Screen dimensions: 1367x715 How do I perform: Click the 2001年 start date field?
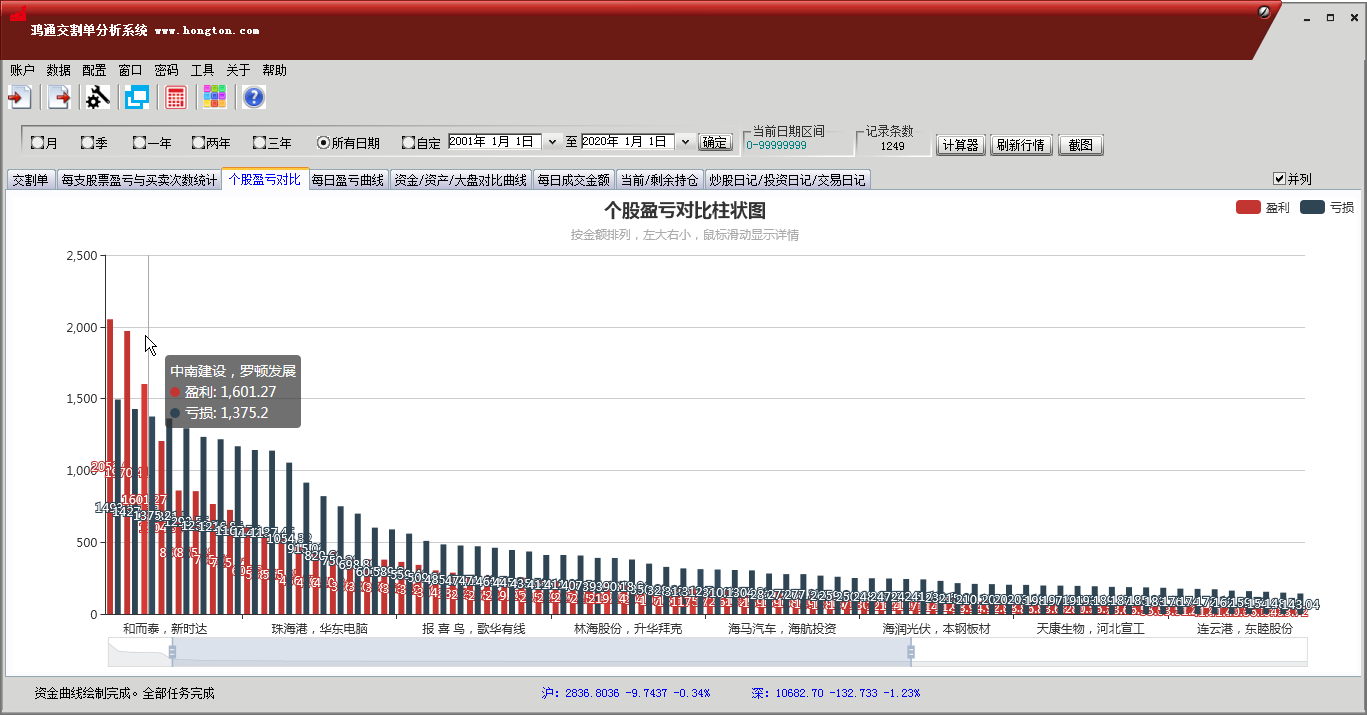[496, 142]
